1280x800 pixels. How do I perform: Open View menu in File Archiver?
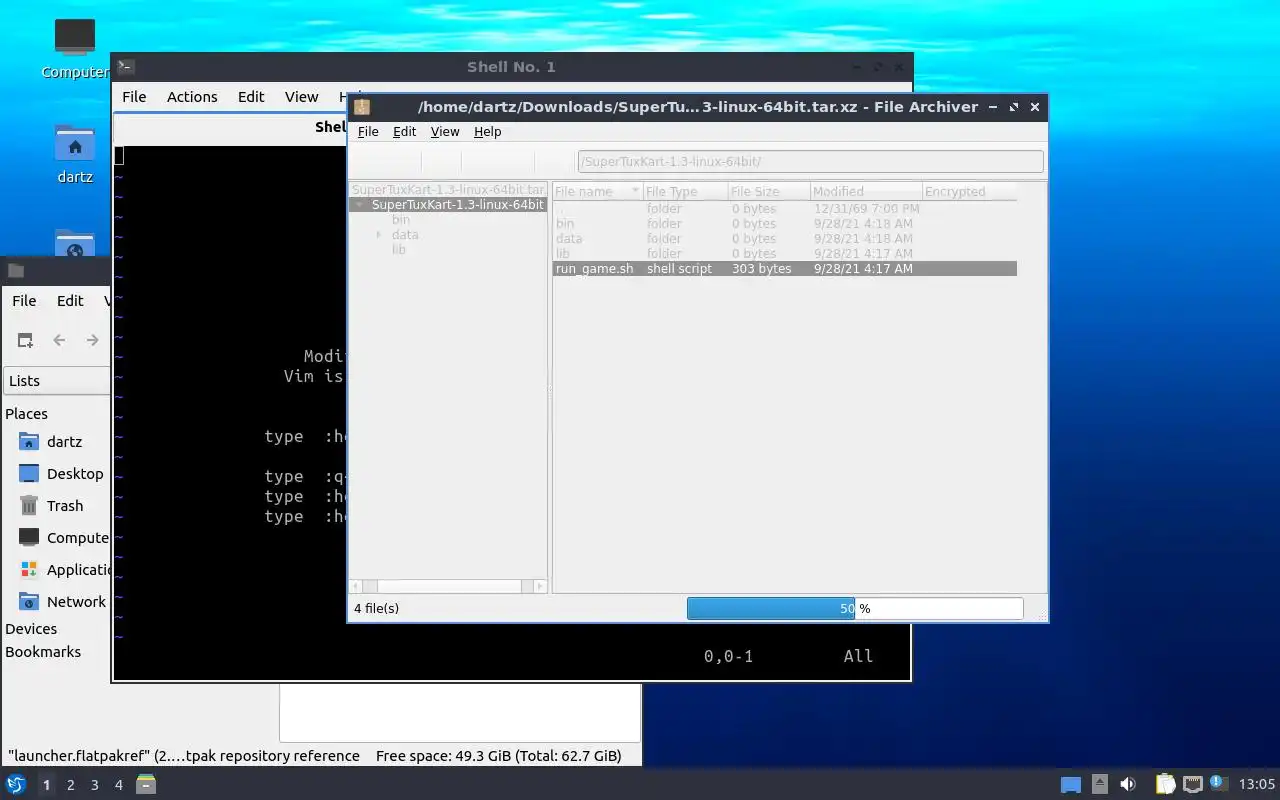tap(445, 131)
